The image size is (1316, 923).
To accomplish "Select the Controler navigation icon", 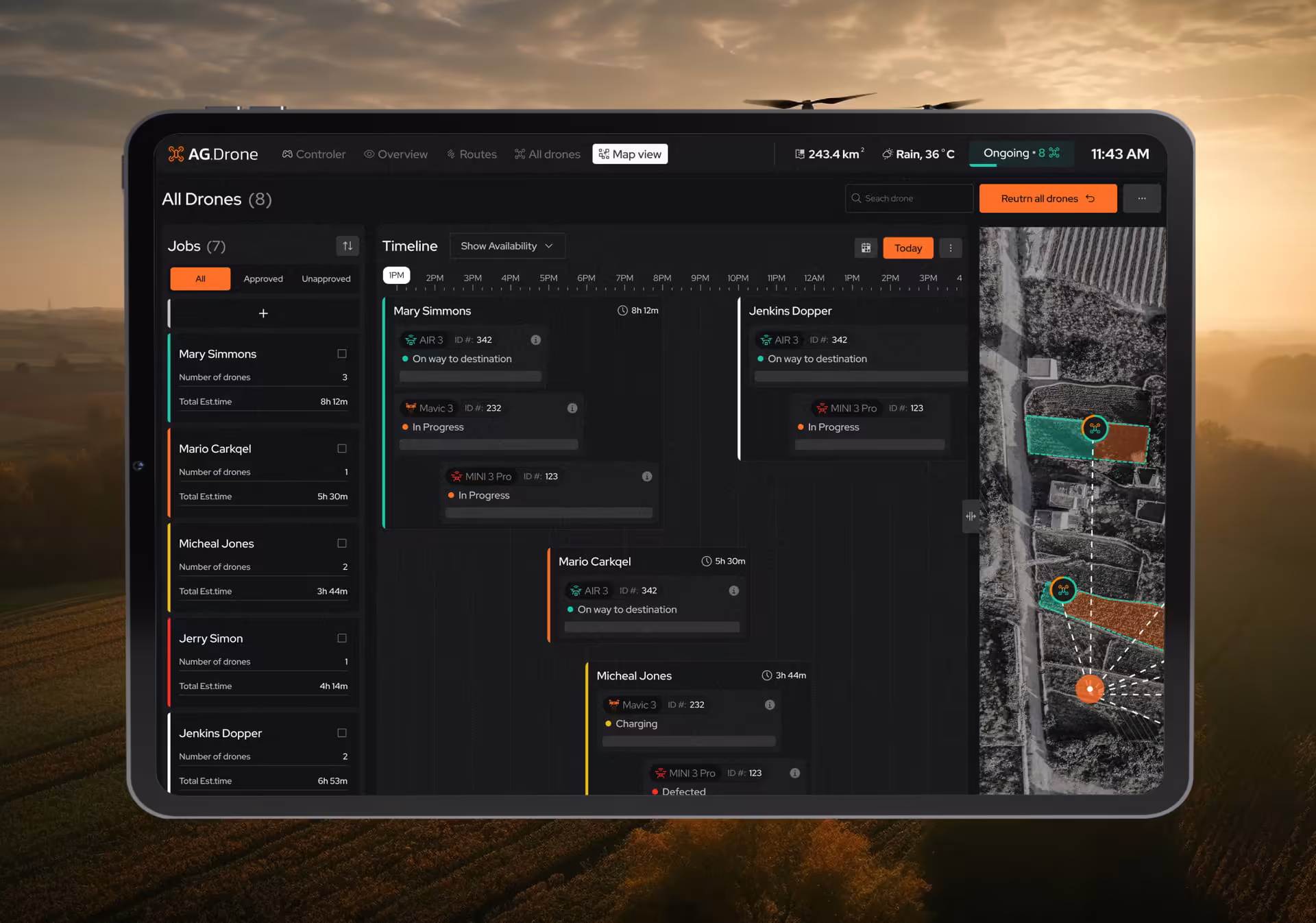I will pos(288,154).
